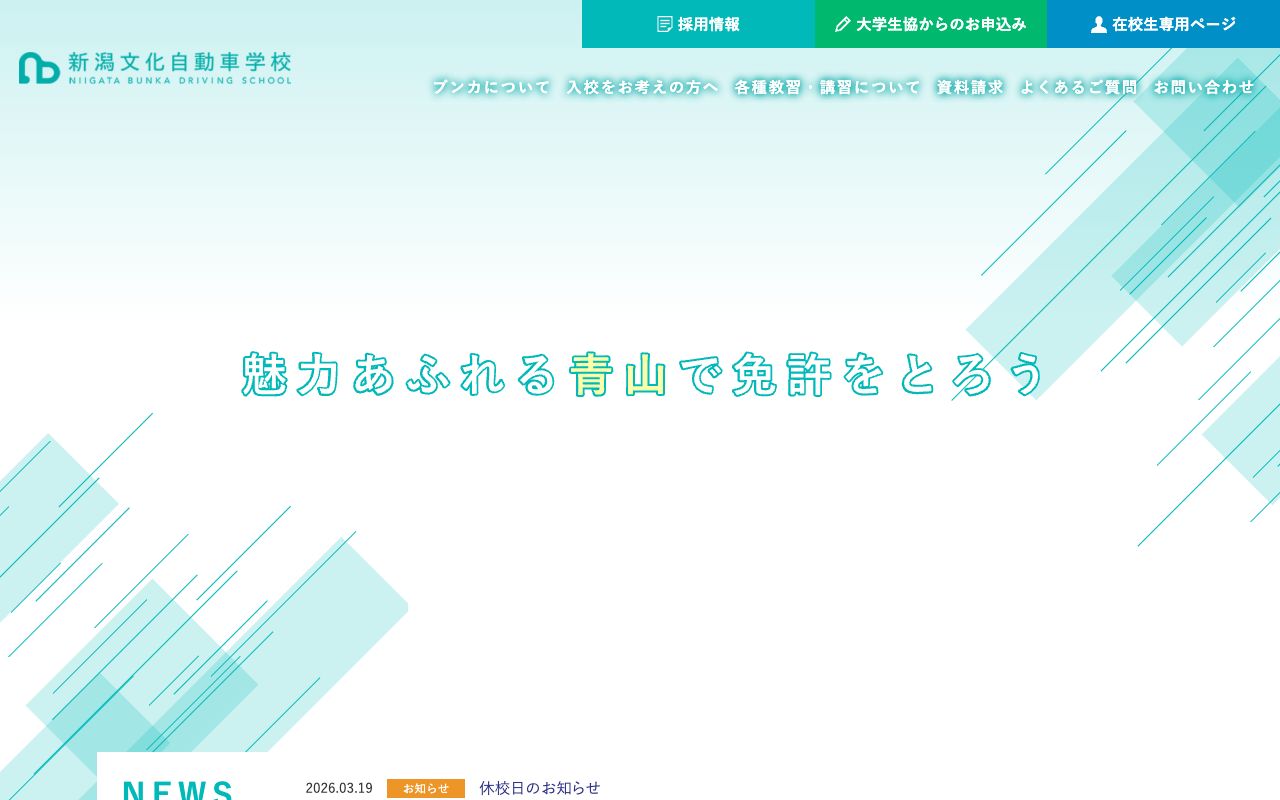Click the Niigata Bunka Driving School logo icon

(x=38, y=67)
